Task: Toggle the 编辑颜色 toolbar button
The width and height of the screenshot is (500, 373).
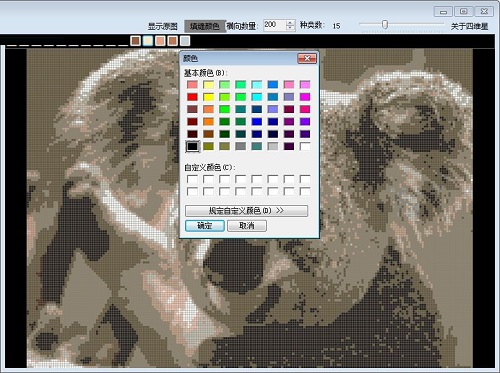Action: [205, 26]
